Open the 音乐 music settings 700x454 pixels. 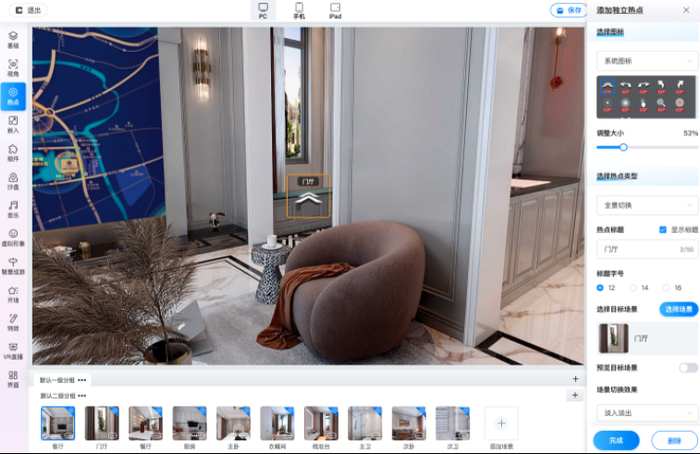pyautogui.click(x=13, y=209)
